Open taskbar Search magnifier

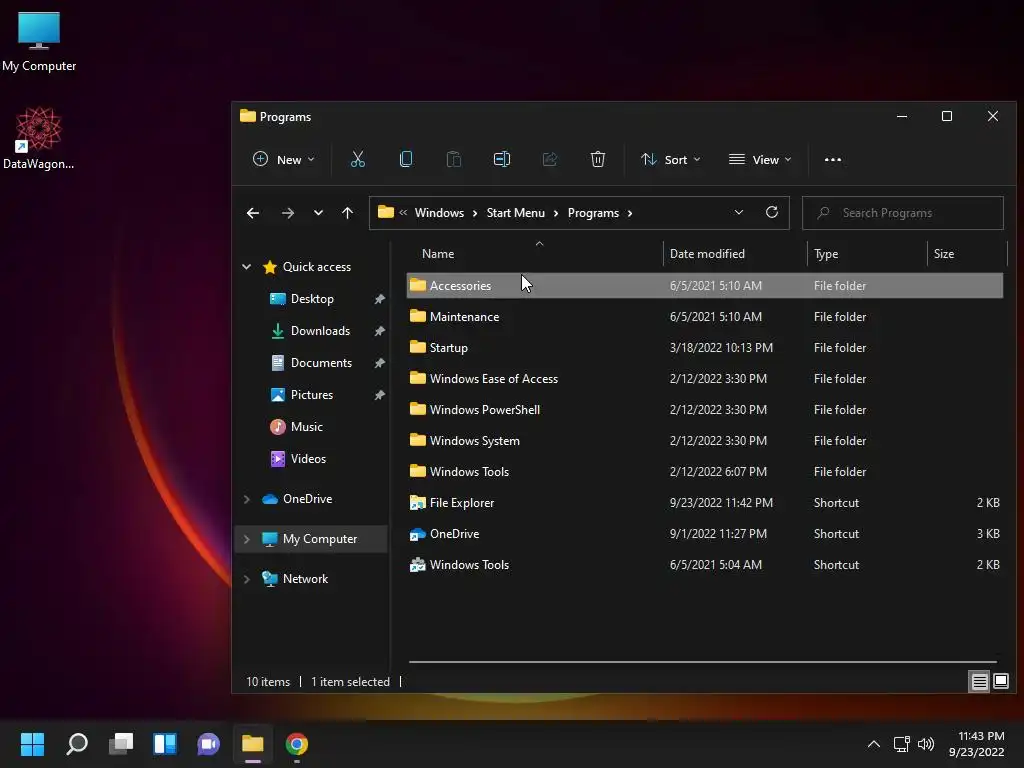[77, 744]
